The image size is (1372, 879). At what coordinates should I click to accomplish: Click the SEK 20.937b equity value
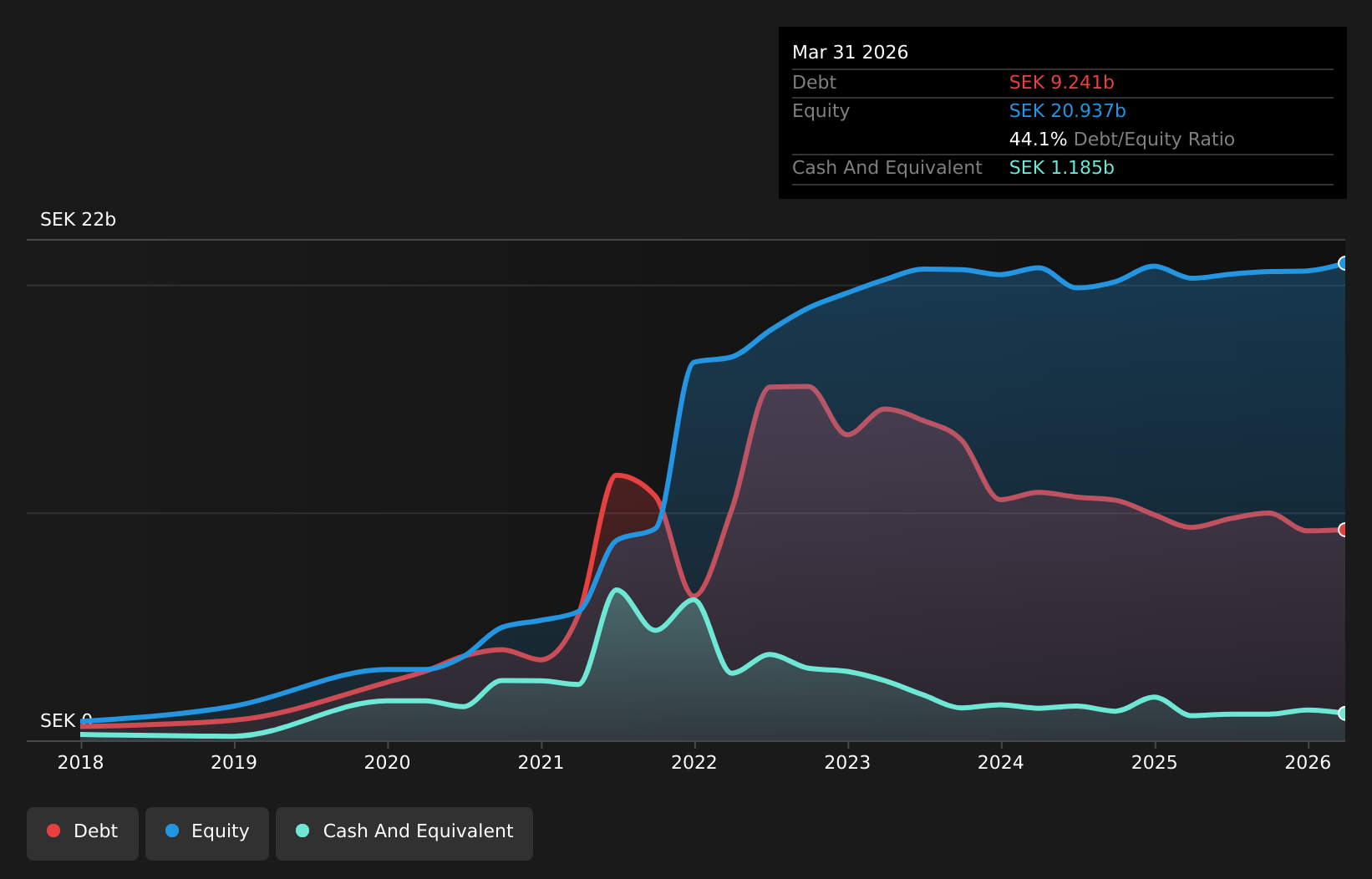1067,111
